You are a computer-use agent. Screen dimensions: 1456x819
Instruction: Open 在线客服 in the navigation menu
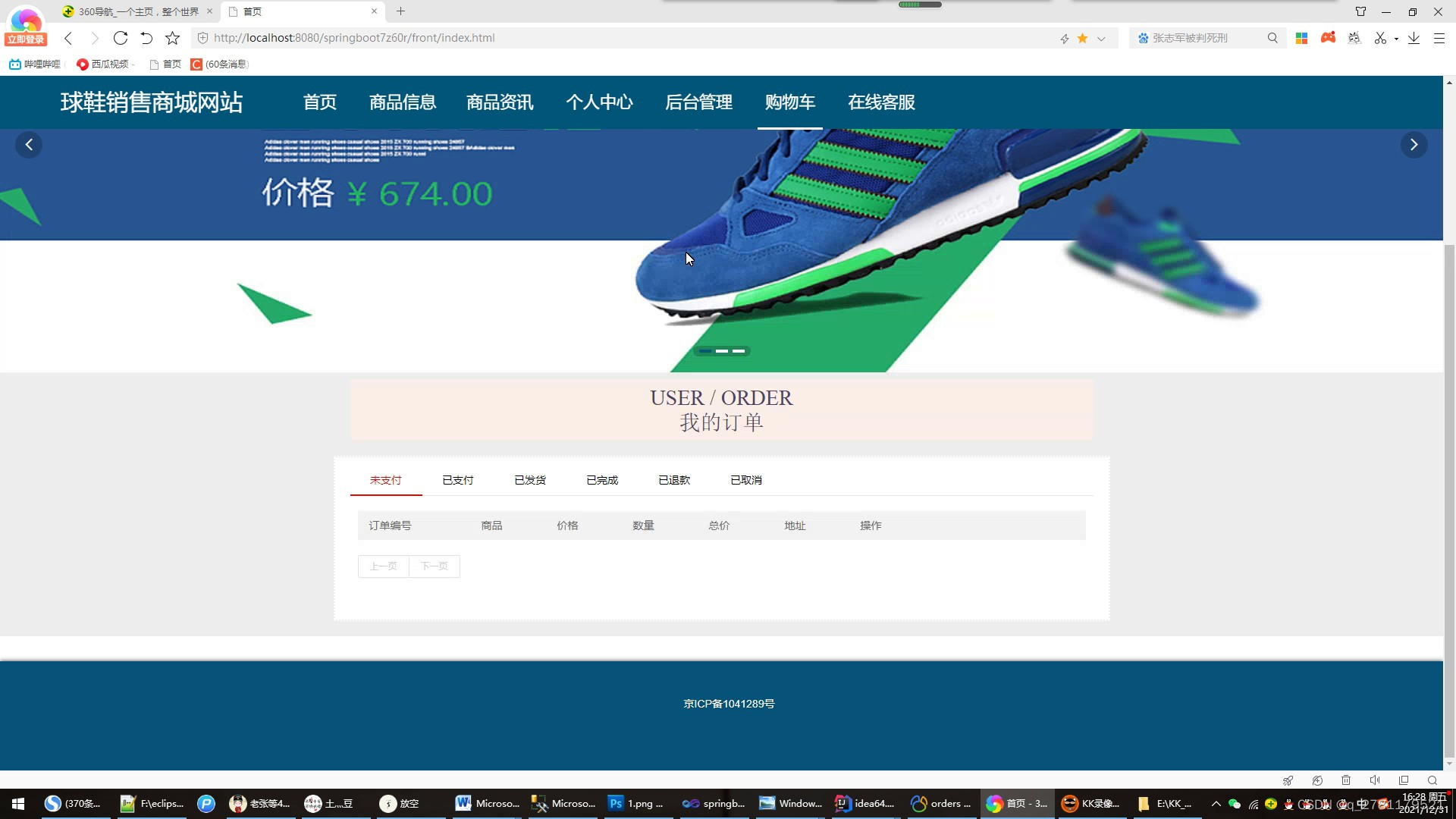(x=881, y=102)
